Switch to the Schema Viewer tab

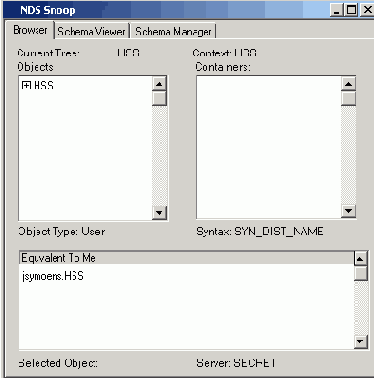click(92, 31)
